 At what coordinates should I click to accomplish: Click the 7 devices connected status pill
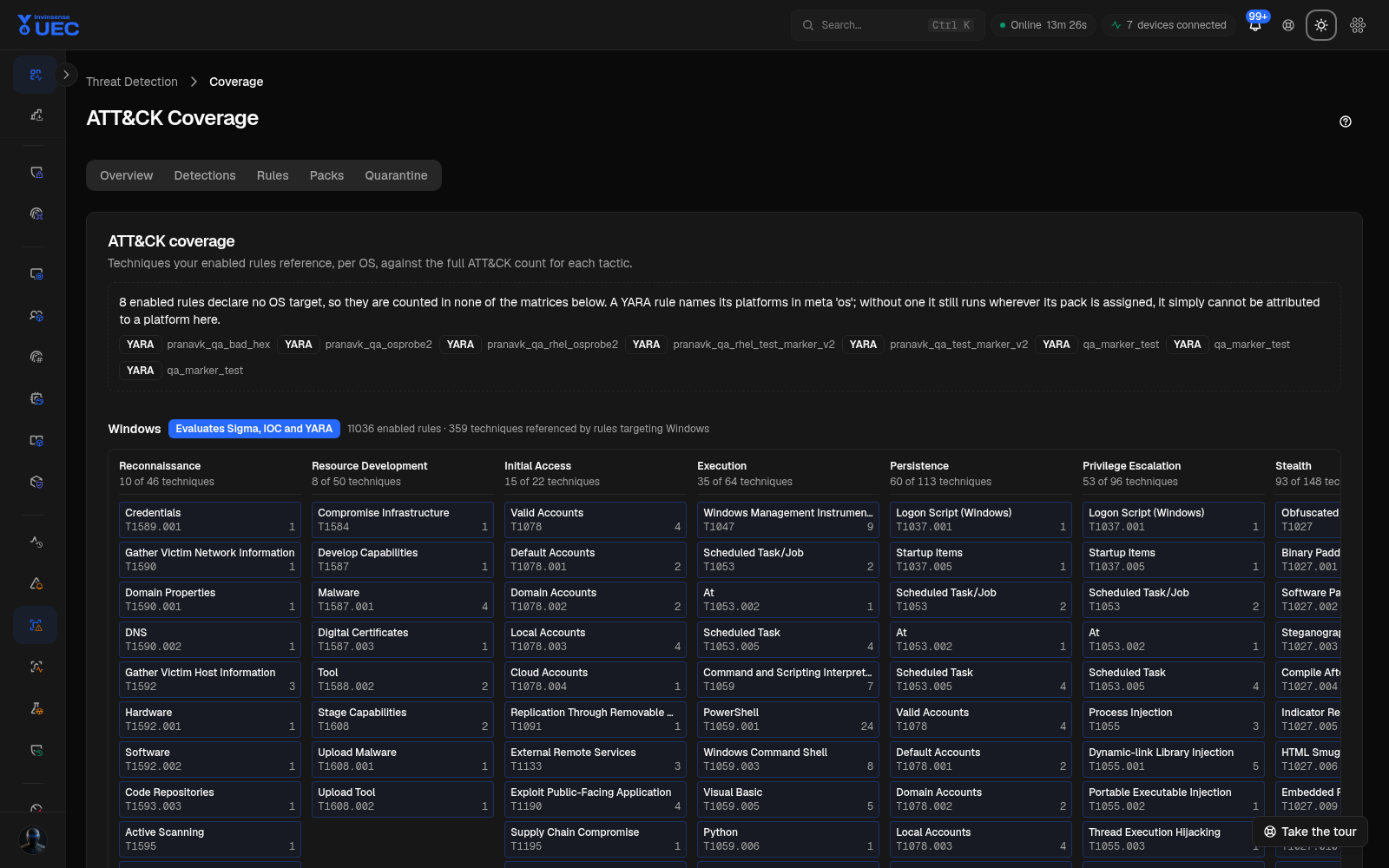pos(1168,25)
